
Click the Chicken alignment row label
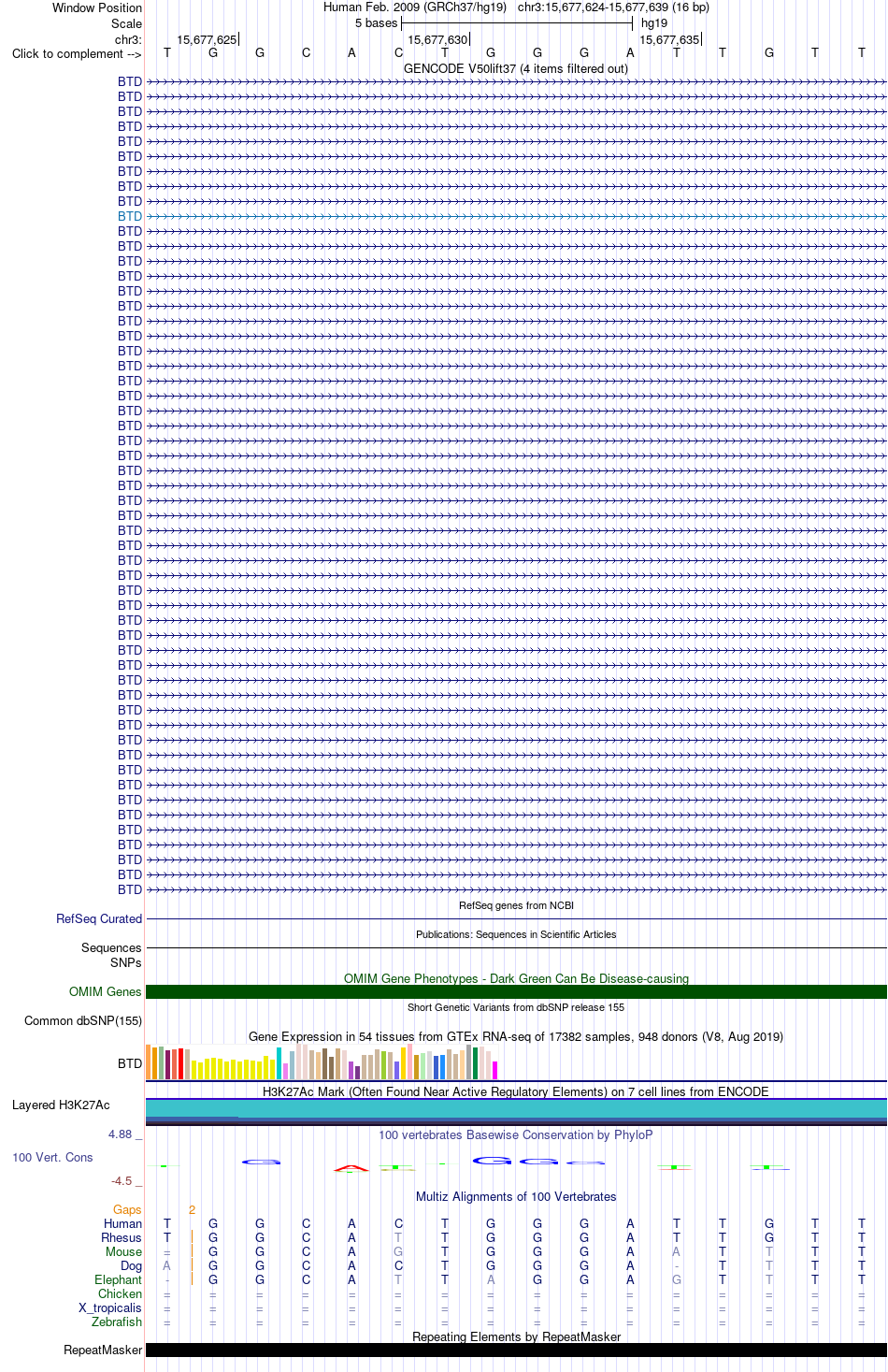coord(121,1293)
